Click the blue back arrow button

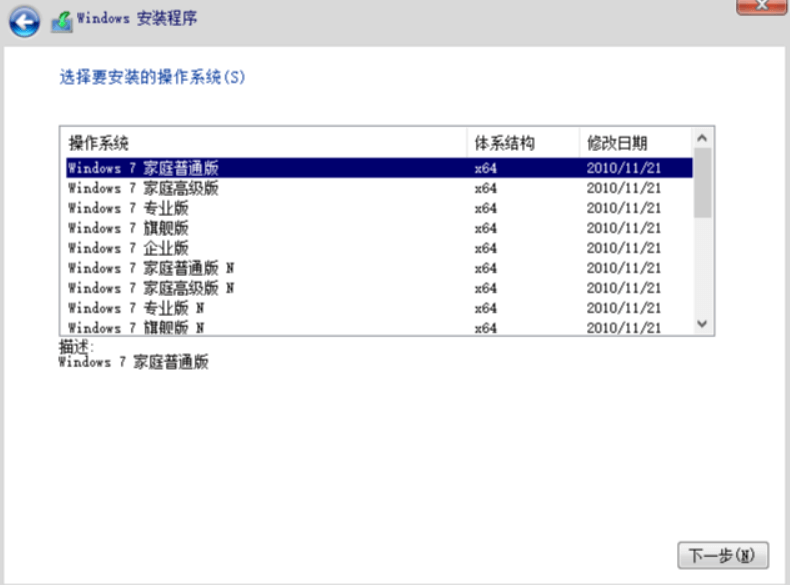25,21
